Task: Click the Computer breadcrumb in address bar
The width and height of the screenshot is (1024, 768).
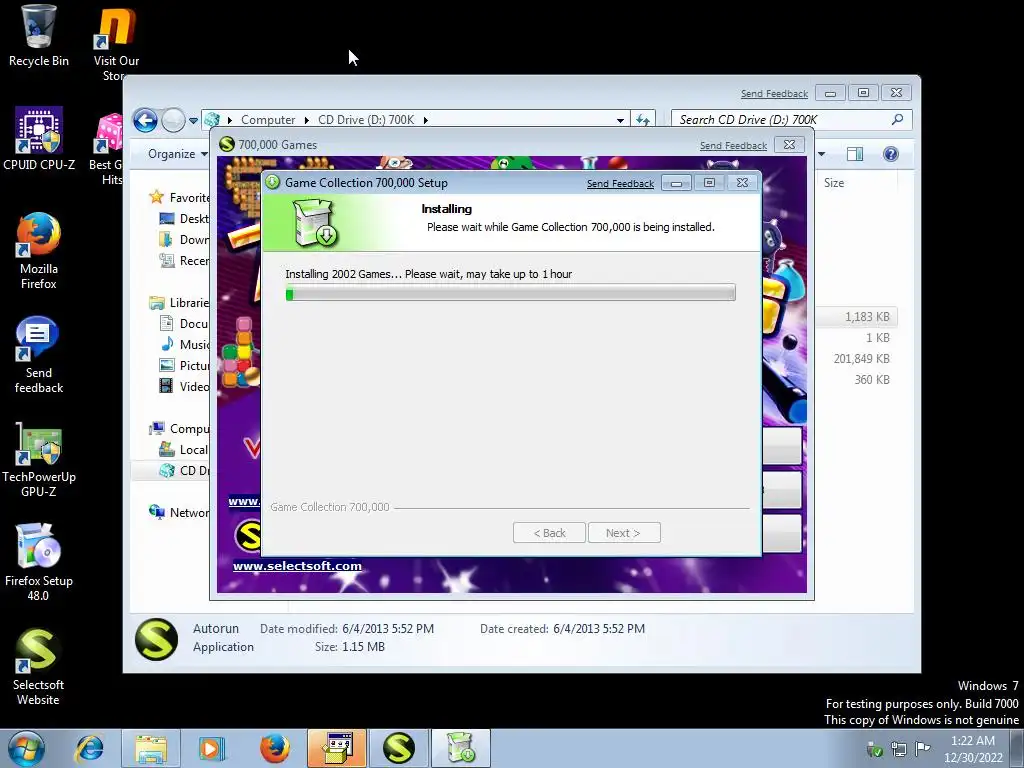Action: (268, 120)
